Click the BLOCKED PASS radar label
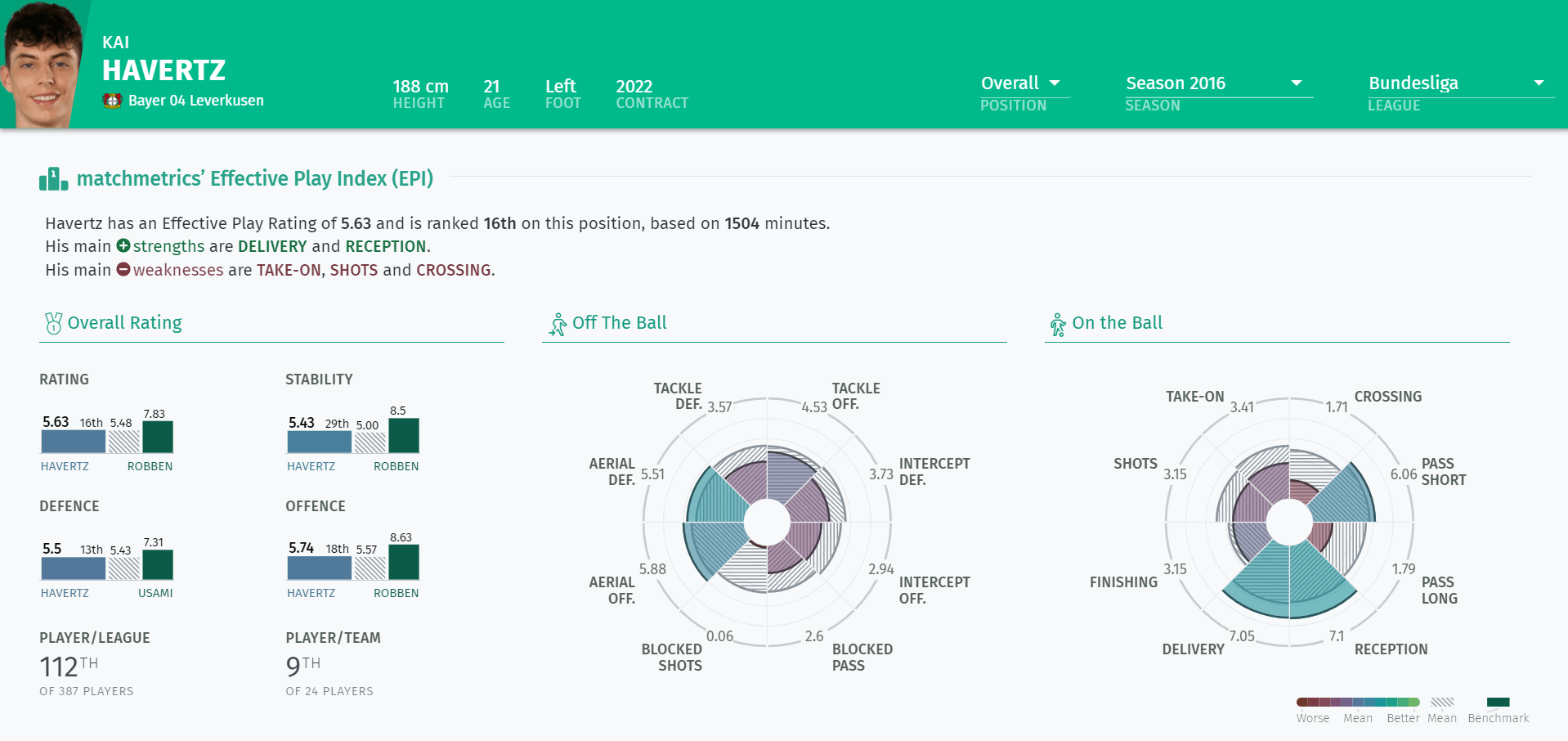This screenshot has width=1568, height=741. point(862,657)
